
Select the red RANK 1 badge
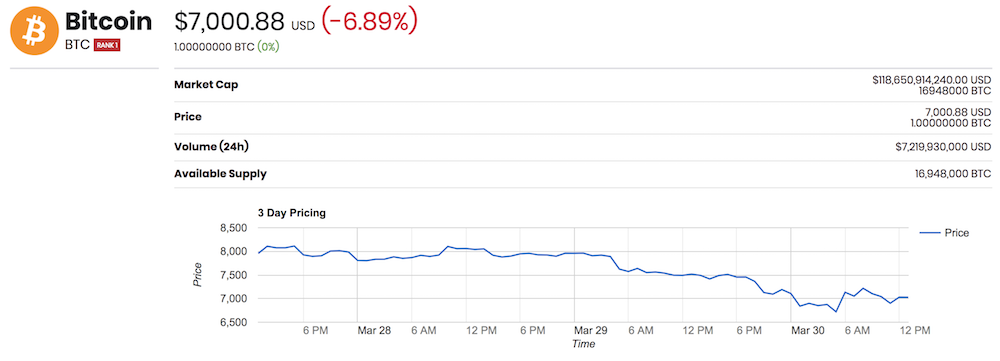[x=107, y=45]
